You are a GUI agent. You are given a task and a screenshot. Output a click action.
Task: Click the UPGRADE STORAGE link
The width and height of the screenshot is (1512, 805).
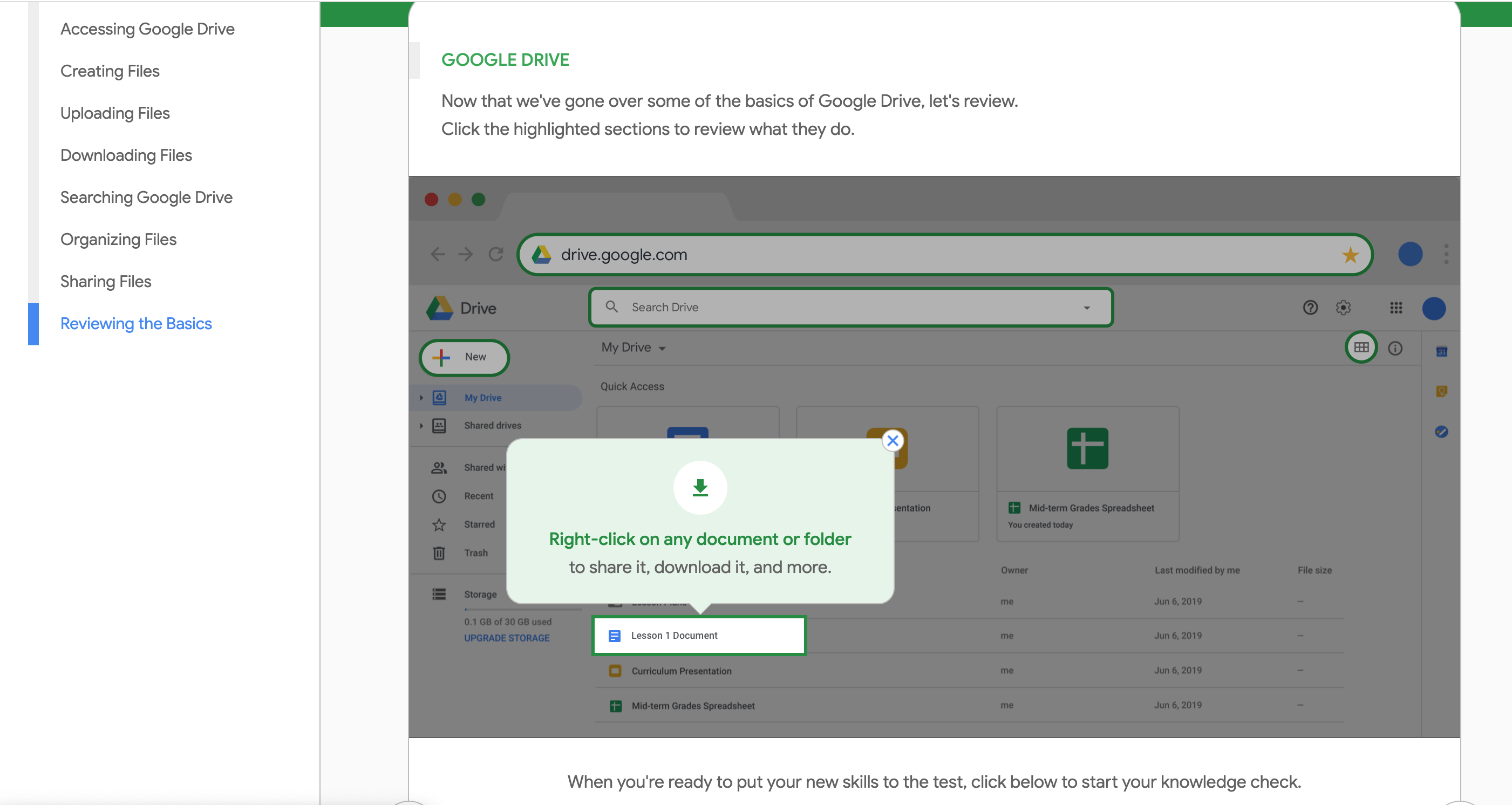click(x=507, y=638)
